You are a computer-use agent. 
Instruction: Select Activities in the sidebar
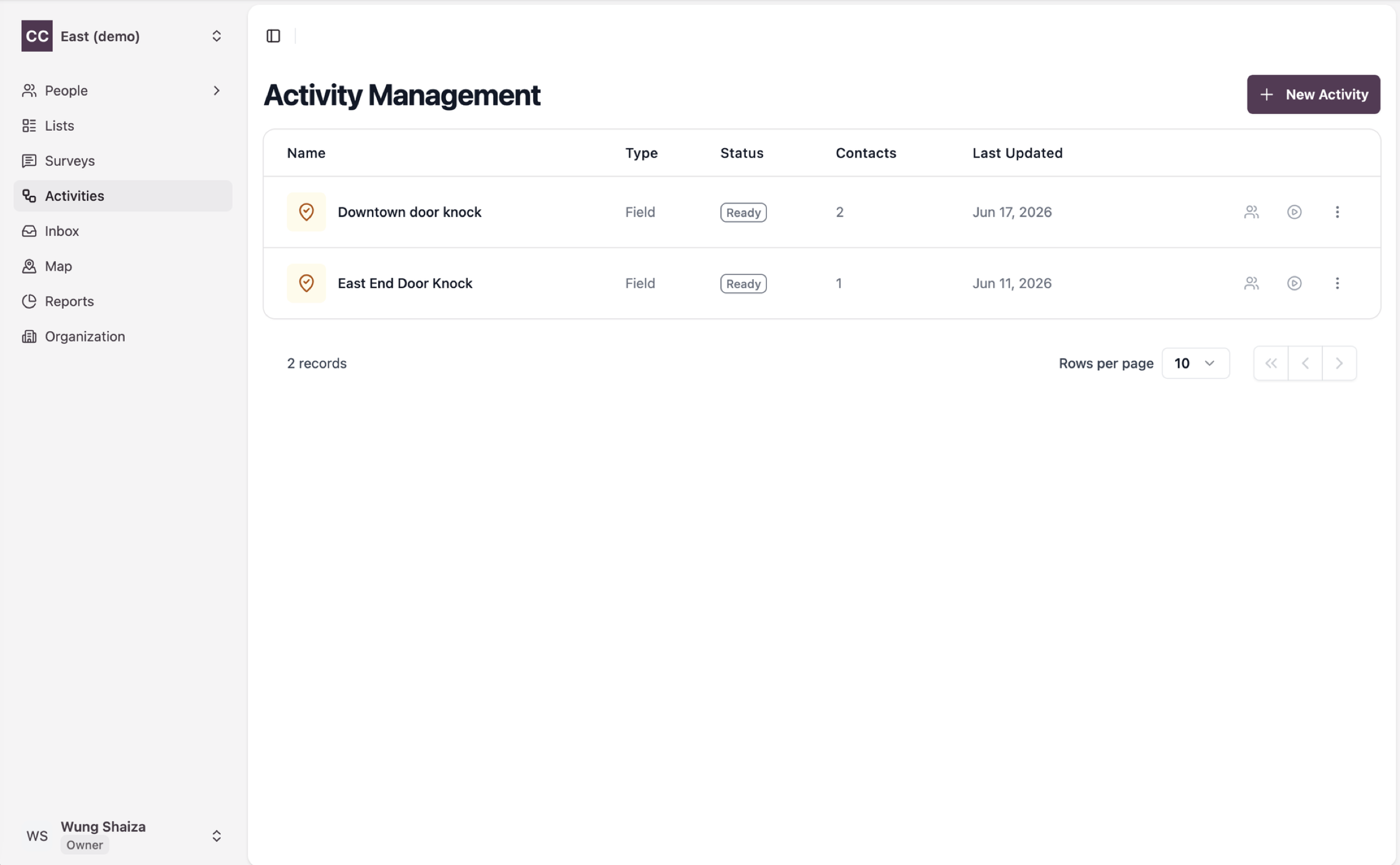point(123,196)
